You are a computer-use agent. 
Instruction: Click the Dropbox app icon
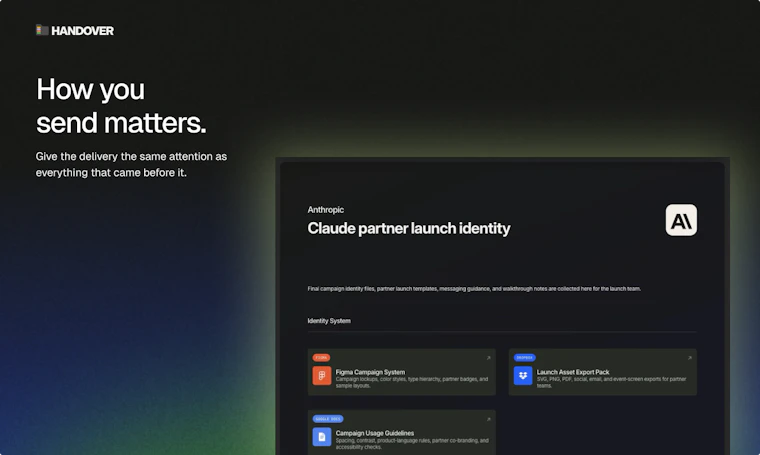click(523, 376)
